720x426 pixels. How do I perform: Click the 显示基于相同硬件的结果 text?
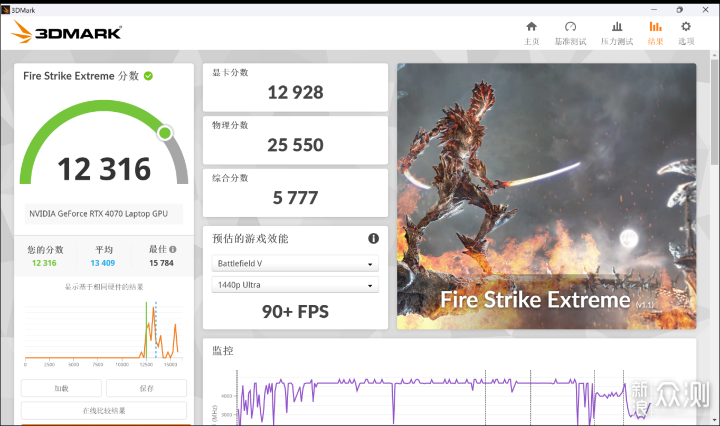[104, 287]
